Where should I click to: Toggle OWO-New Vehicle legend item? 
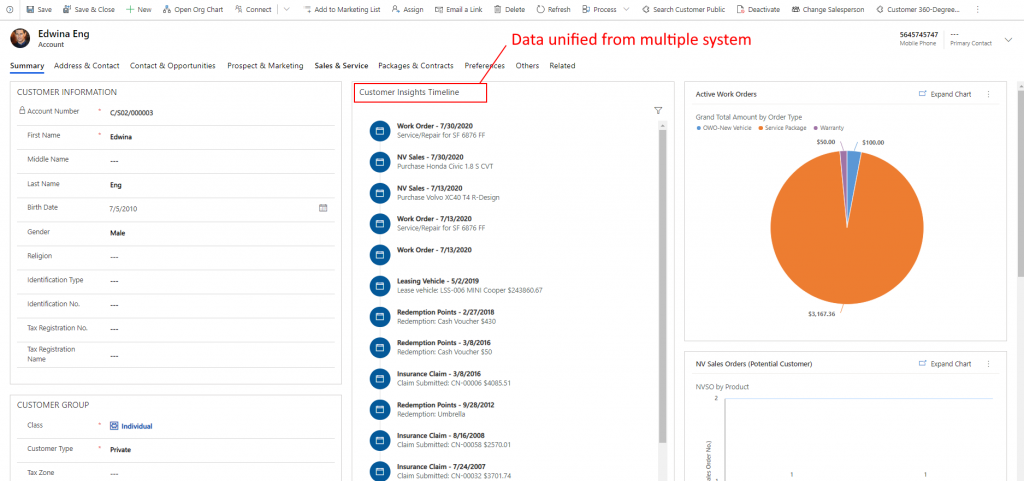pyautogui.click(x=727, y=128)
